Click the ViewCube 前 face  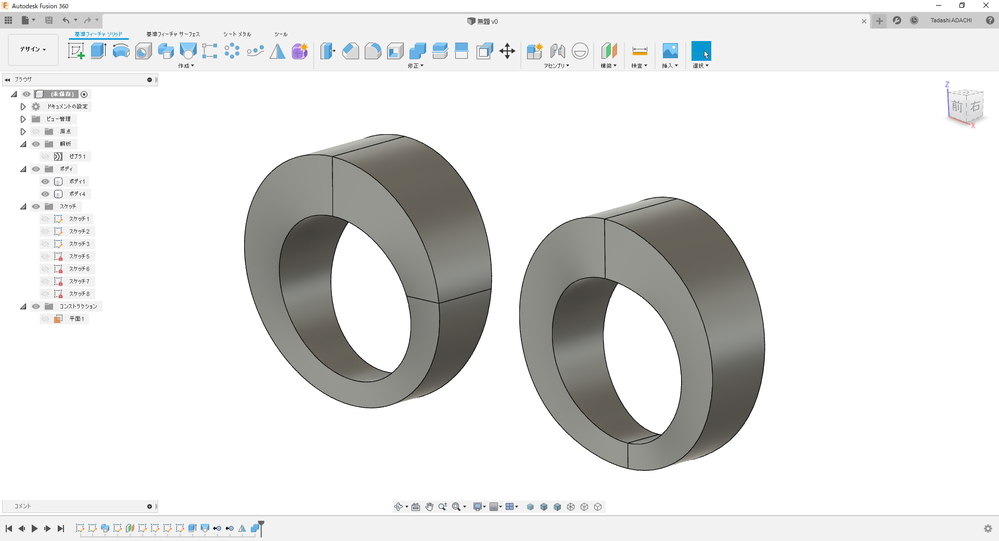958,106
